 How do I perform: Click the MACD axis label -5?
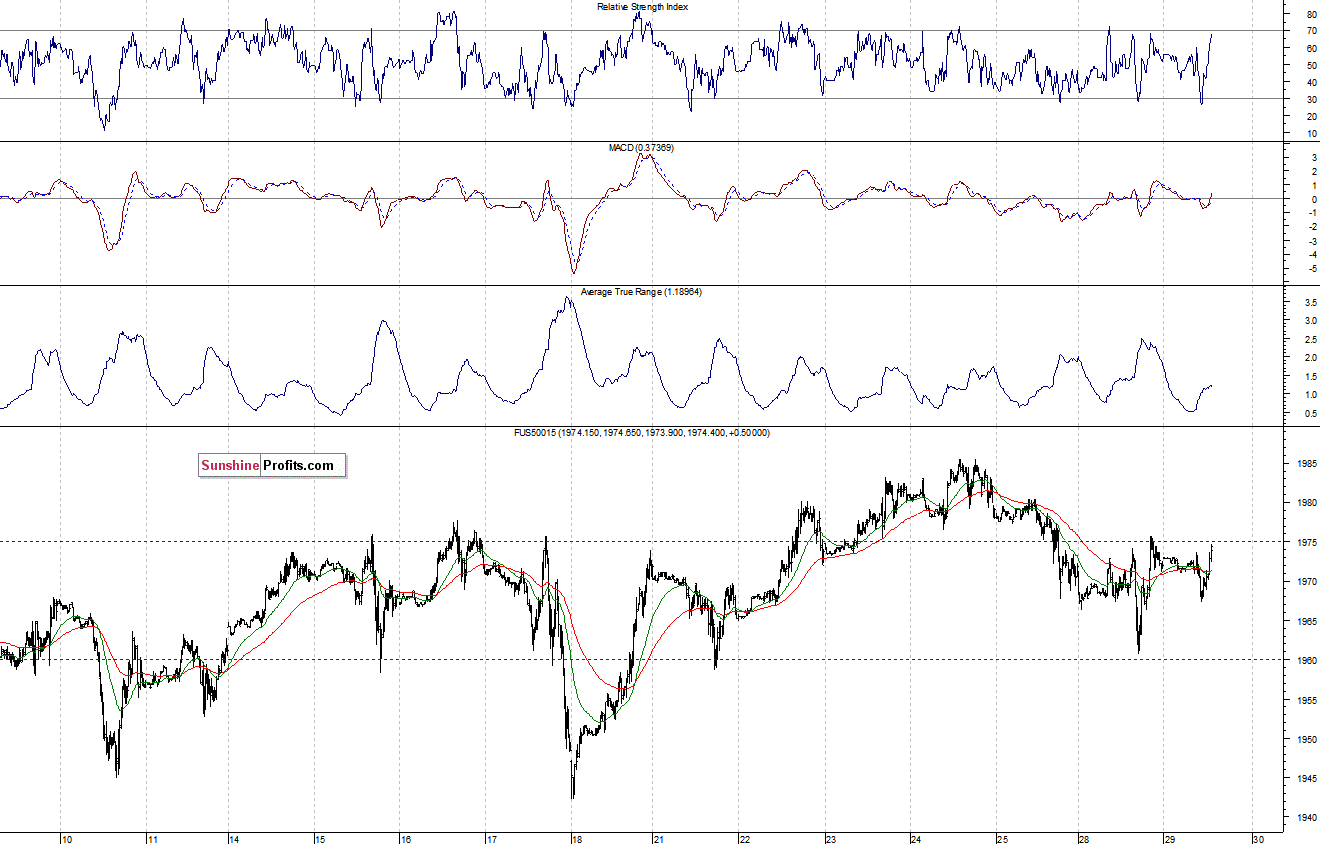pyautogui.click(x=1311, y=270)
